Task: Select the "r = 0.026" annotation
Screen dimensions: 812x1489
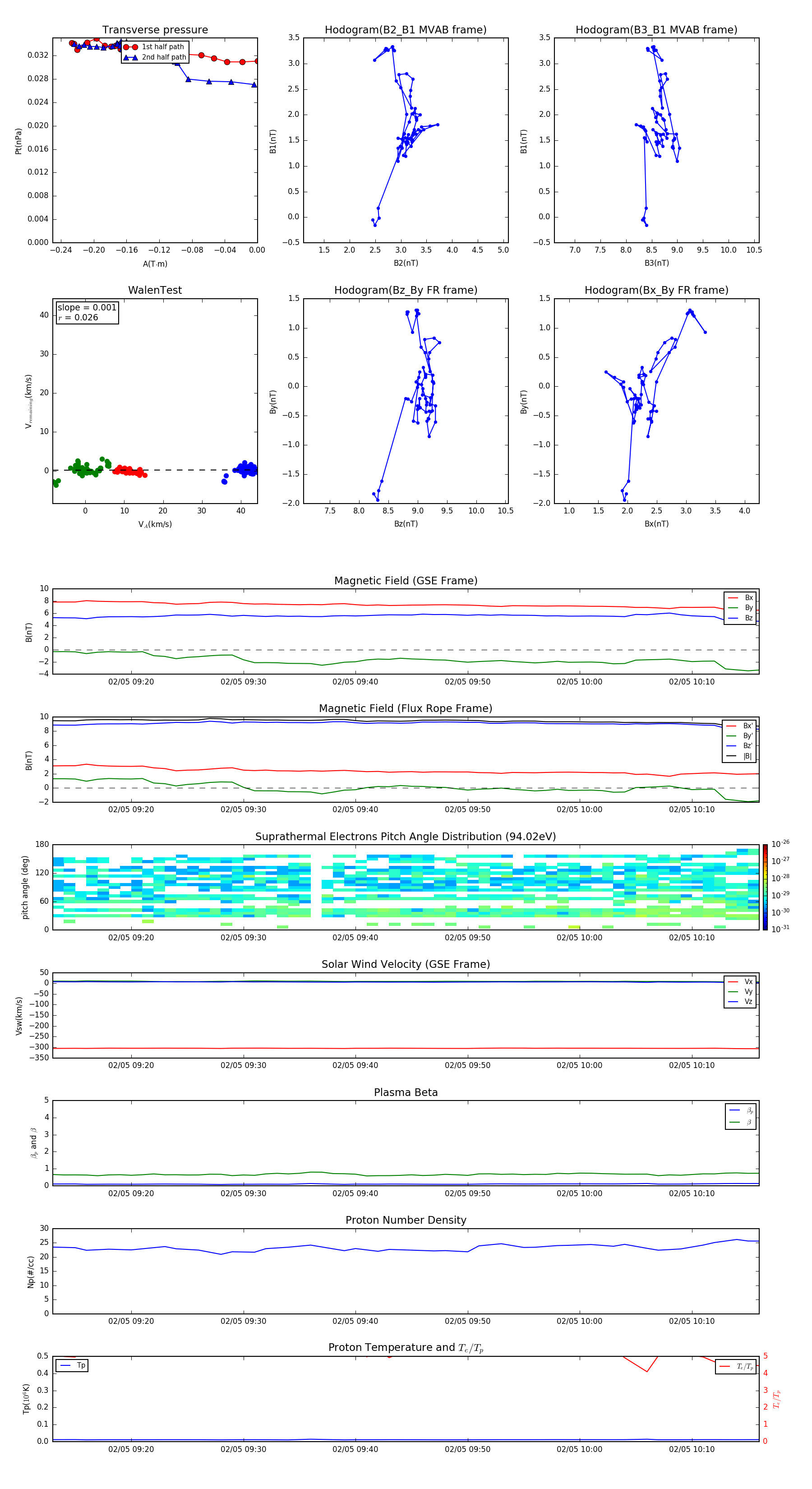Action: 78,317
